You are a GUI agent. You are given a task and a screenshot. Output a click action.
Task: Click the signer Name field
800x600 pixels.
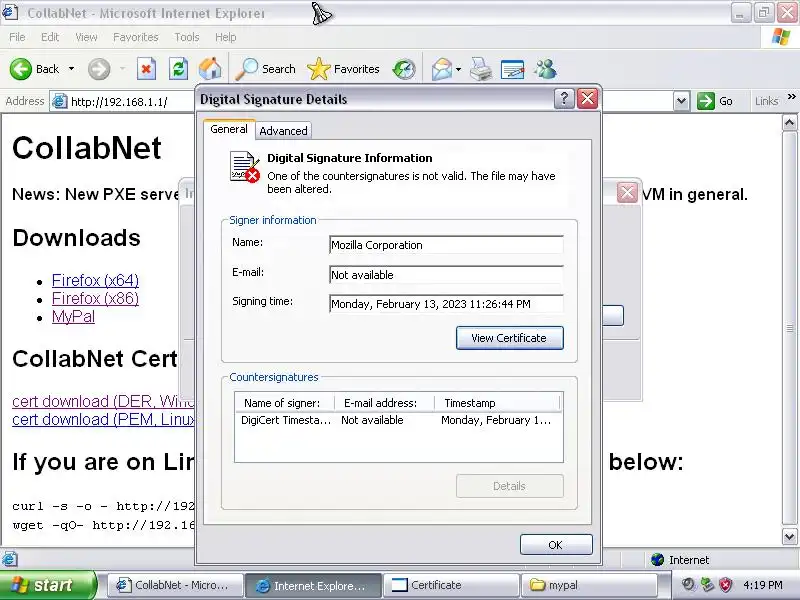(x=446, y=245)
